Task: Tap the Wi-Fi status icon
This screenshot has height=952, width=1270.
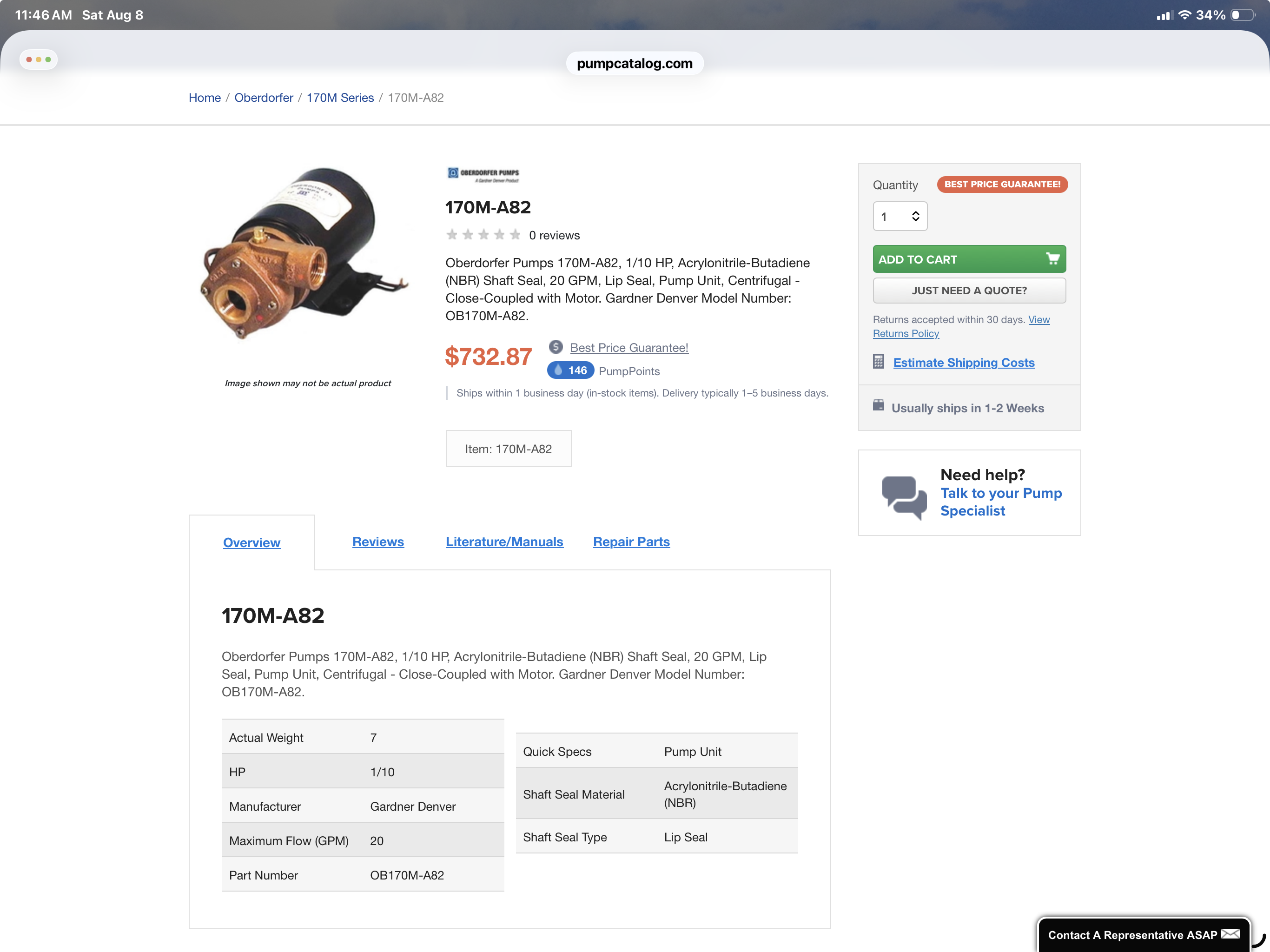Action: (x=1184, y=15)
